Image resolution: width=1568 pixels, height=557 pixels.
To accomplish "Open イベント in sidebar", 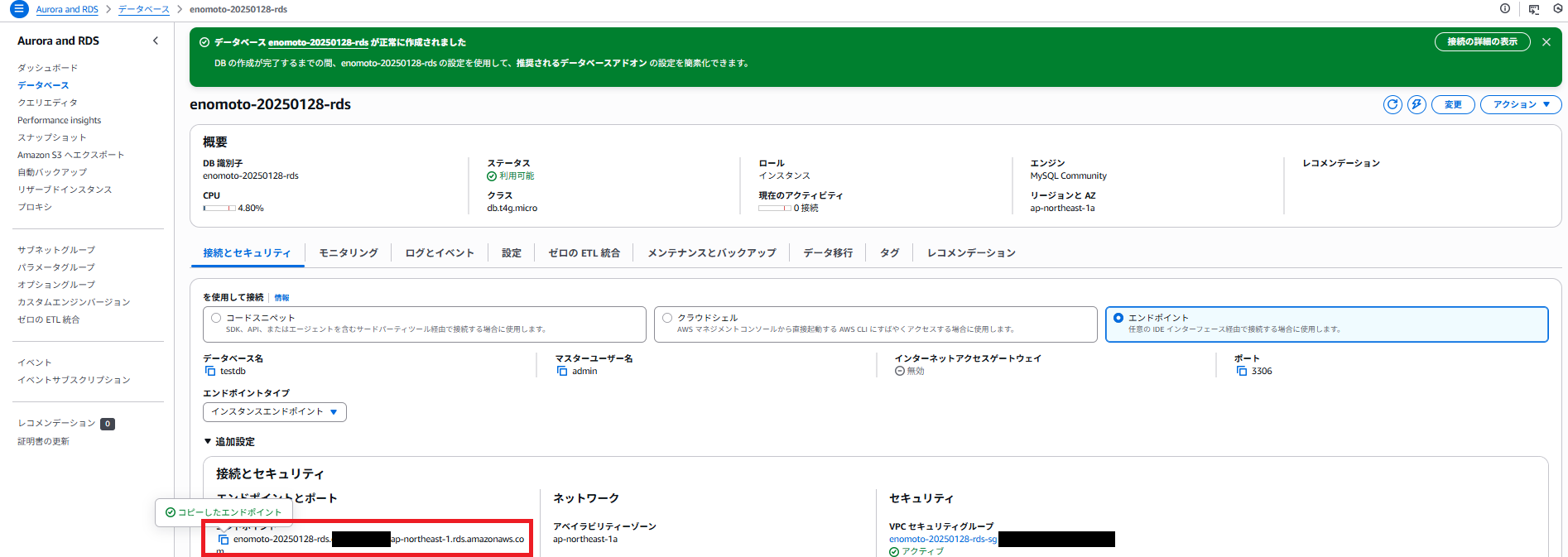I will click(35, 363).
